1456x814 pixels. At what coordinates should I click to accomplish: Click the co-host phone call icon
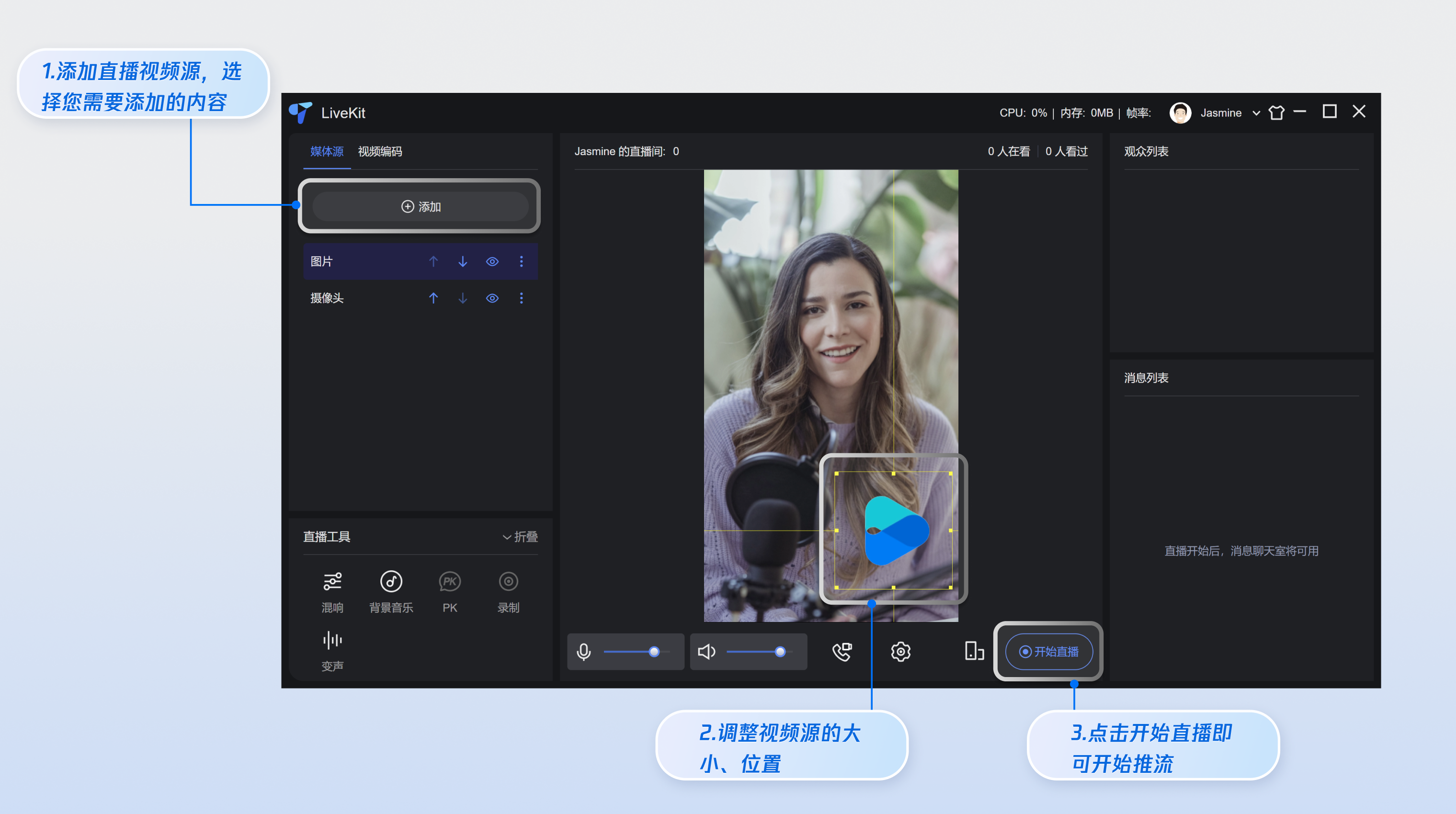(842, 651)
